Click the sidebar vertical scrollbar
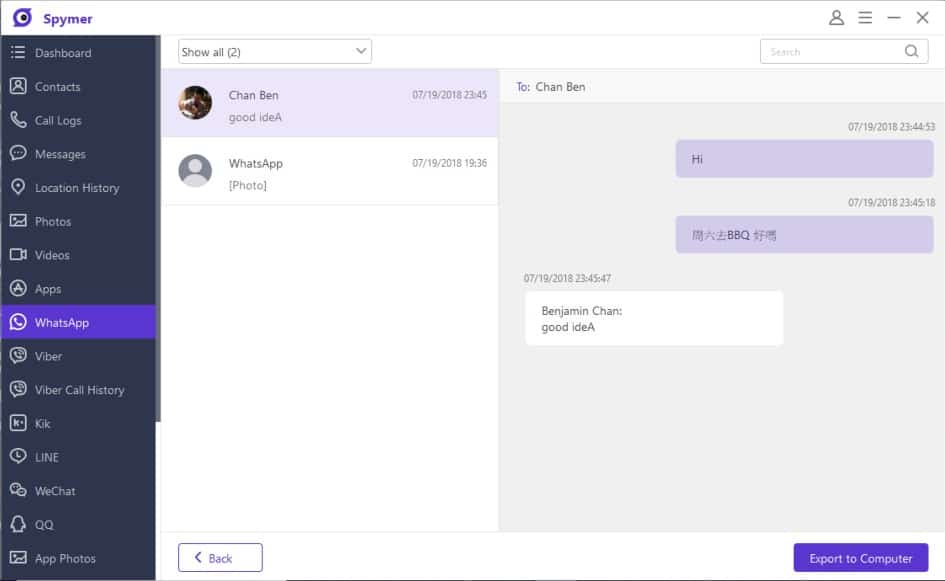 [x=158, y=229]
